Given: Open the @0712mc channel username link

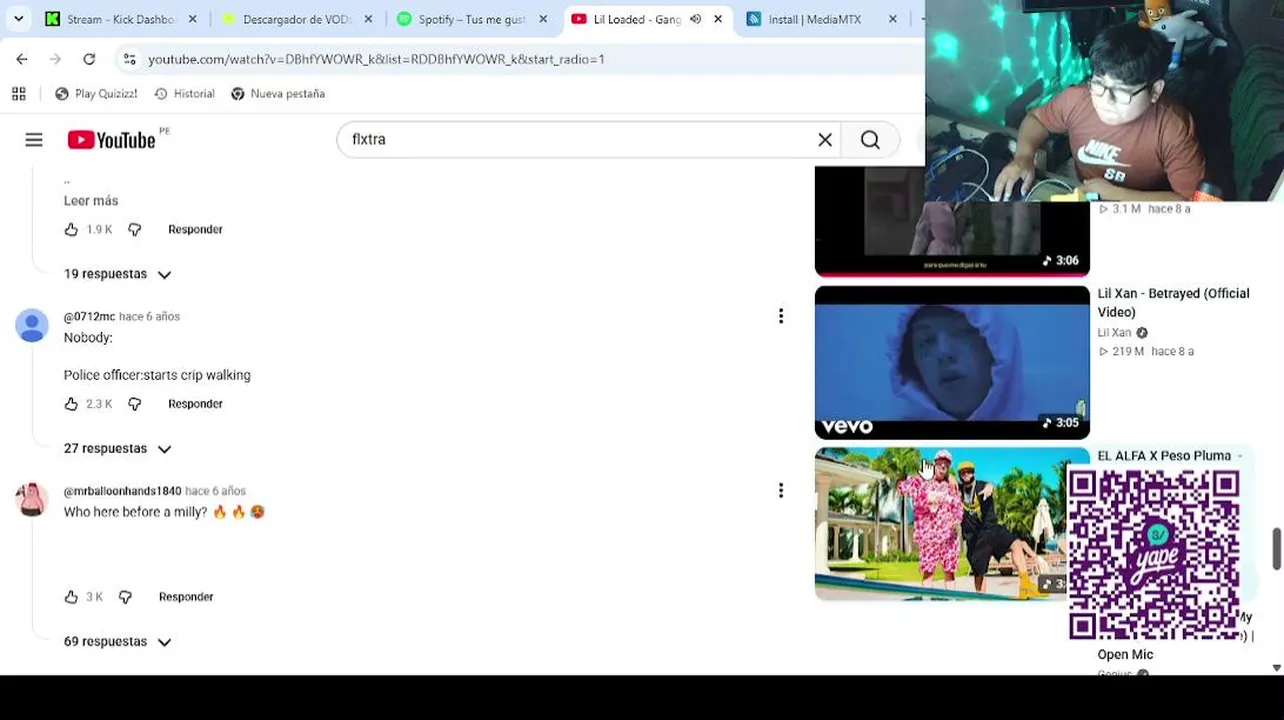Looking at the screenshot, I should [x=89, y=317].
